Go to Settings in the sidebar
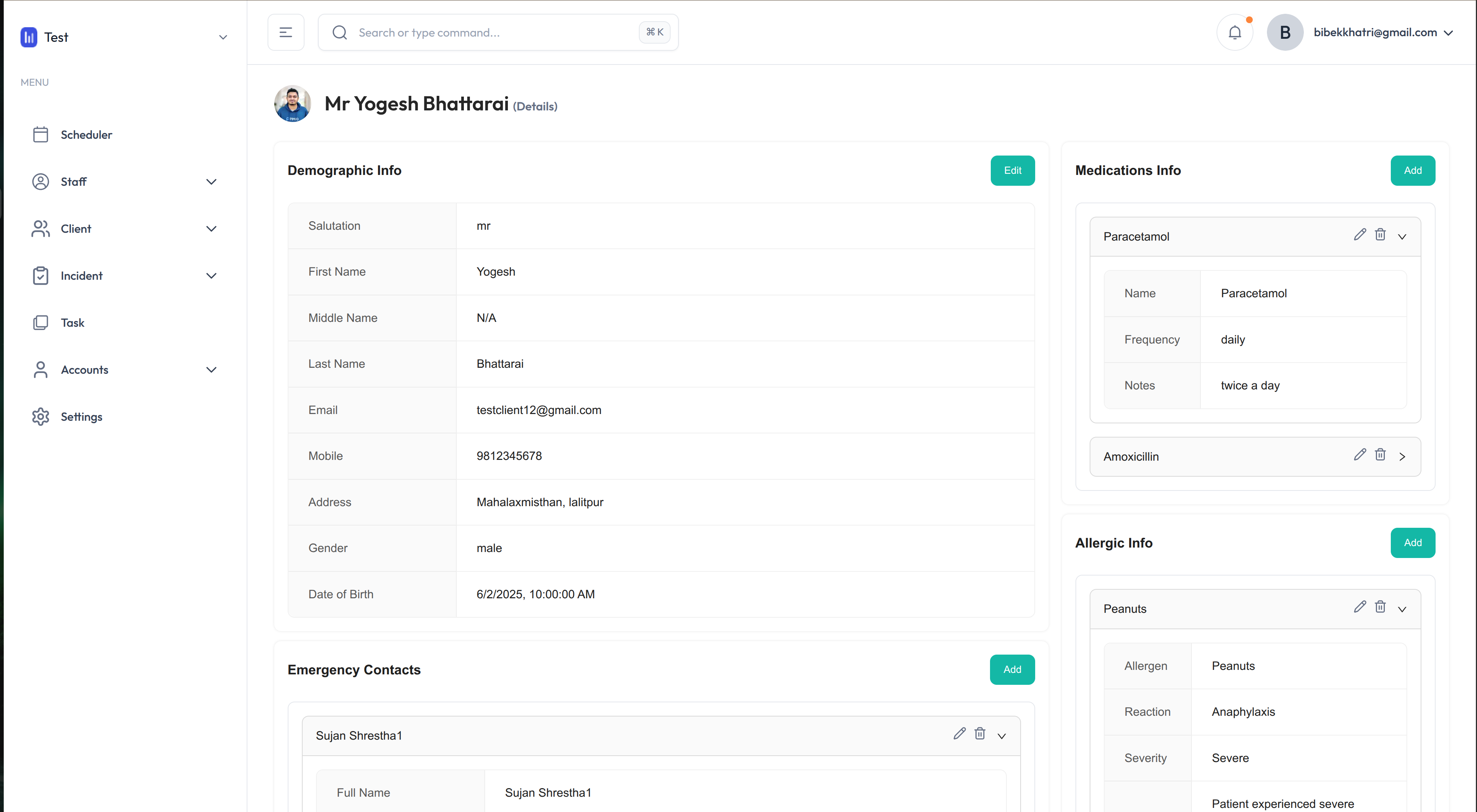This screenshot has width=1477, height=812. (81, 417)
